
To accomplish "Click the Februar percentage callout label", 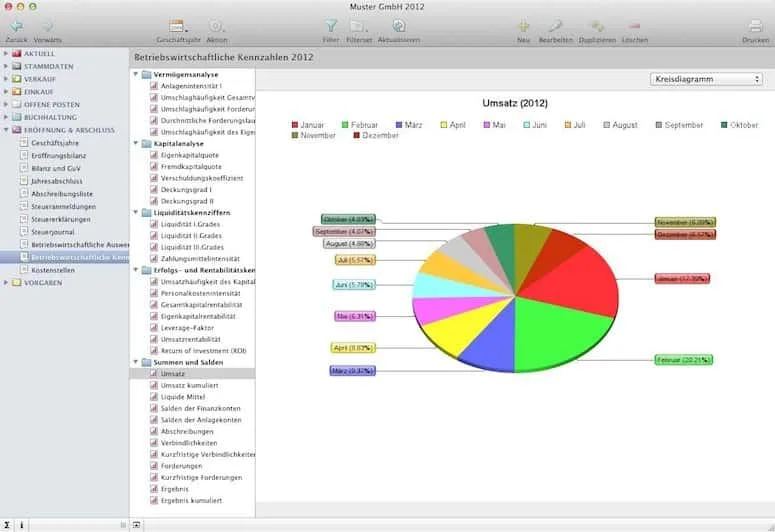I will (x=684, y=360).
